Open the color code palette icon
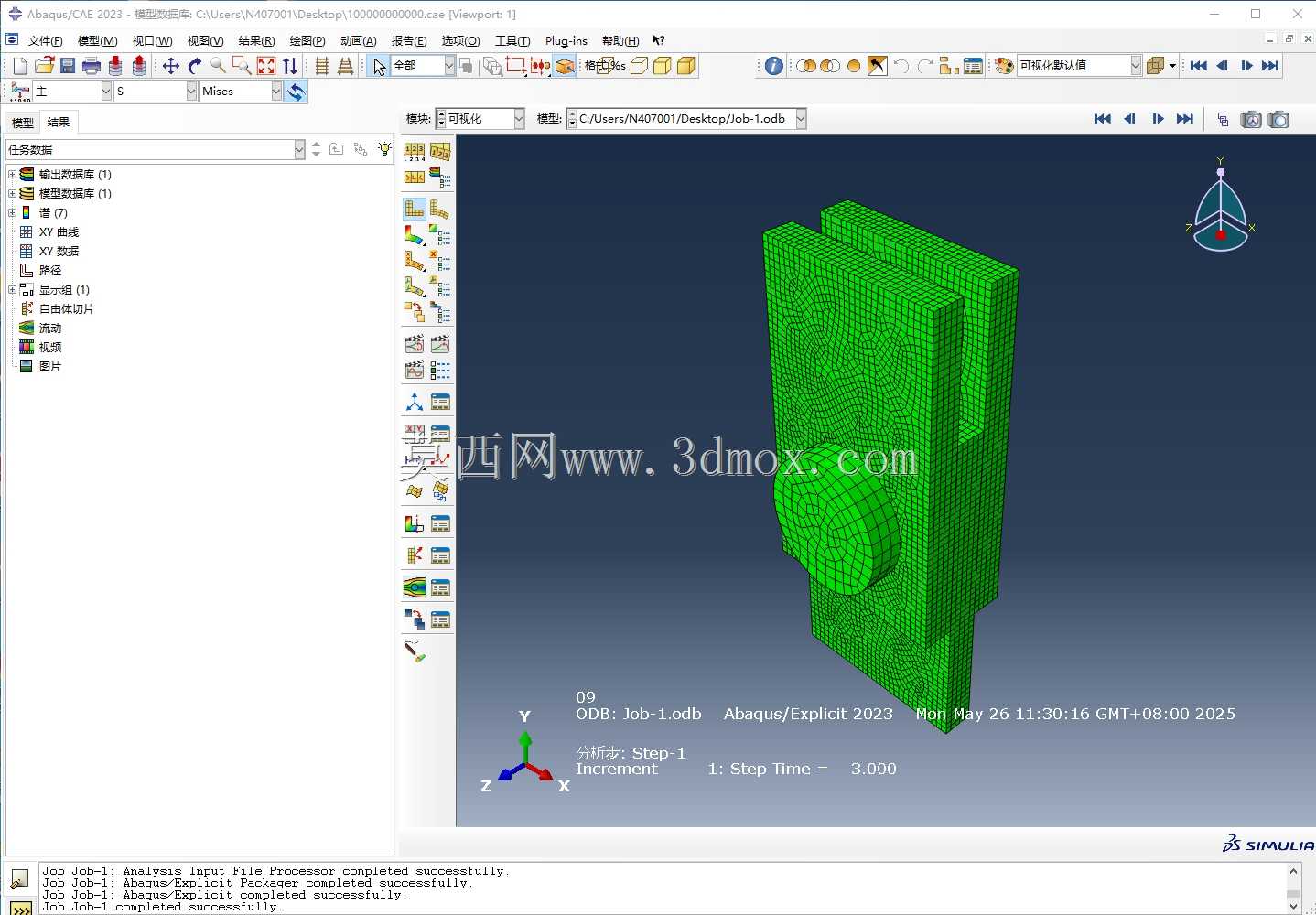1316x915 pixels. (1004, 66)
